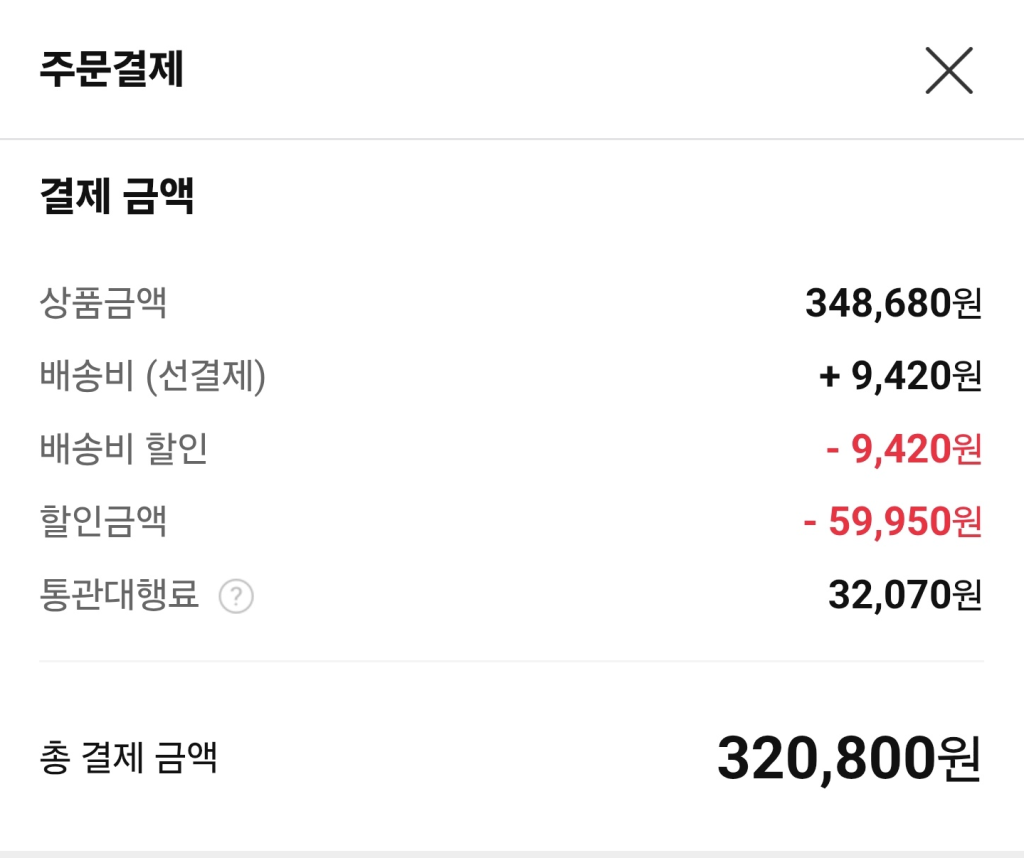Click the 할인금액 label
Screen dimensions: 1024x858
(x=103, y=522)
